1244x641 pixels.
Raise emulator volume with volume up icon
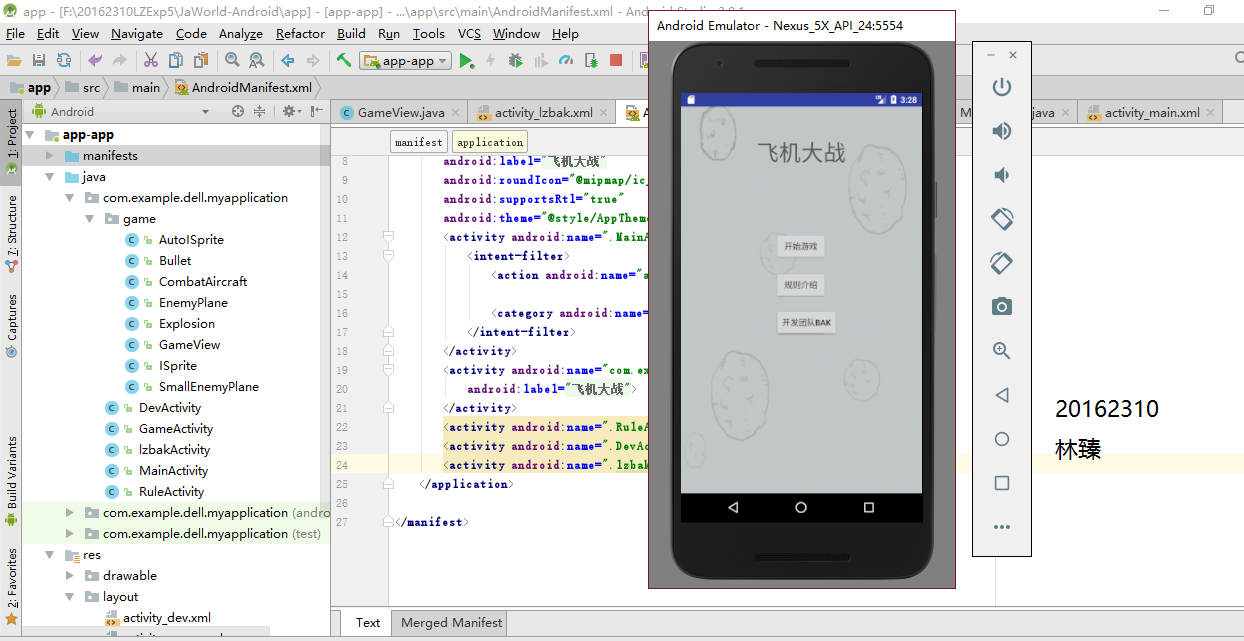click(1001, 131)
